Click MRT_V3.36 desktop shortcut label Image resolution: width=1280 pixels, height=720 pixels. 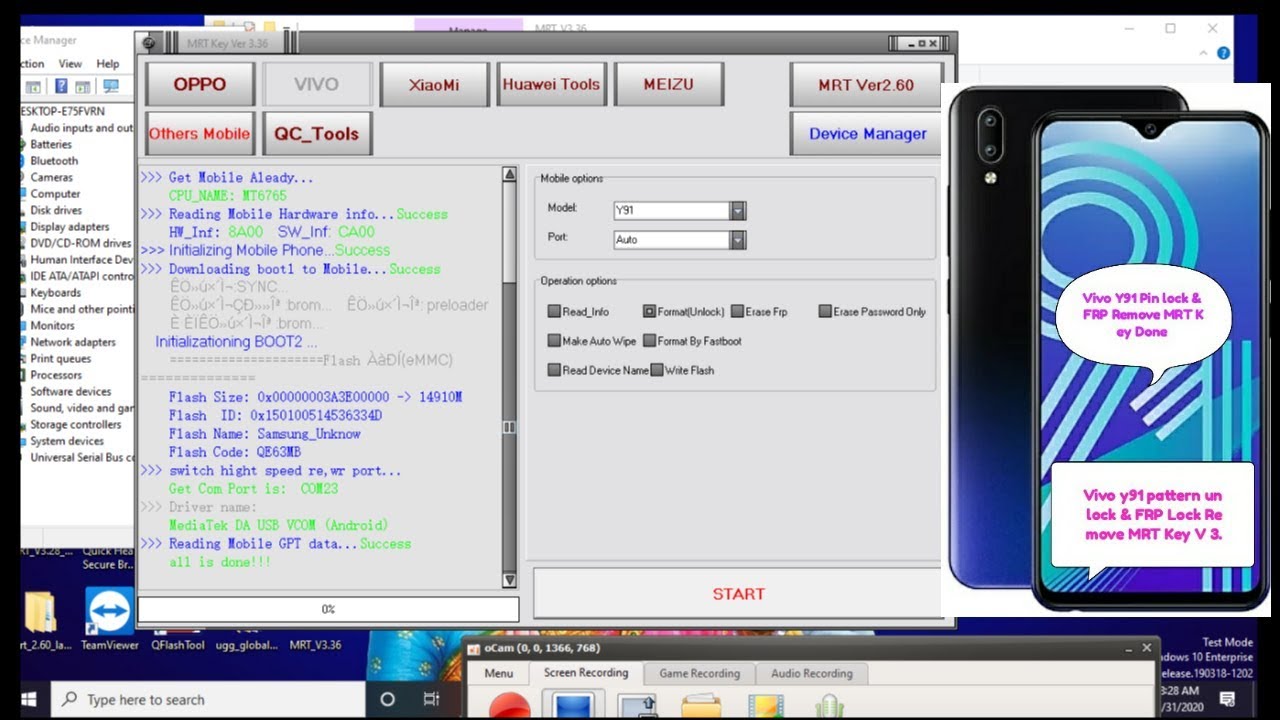(315, 645)
